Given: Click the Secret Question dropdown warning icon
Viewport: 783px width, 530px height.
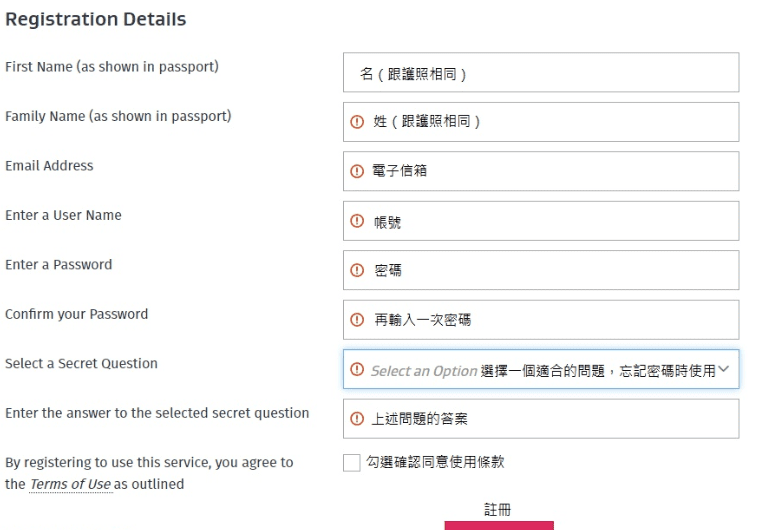Looking at the screenshot, I should coord(357,369).
